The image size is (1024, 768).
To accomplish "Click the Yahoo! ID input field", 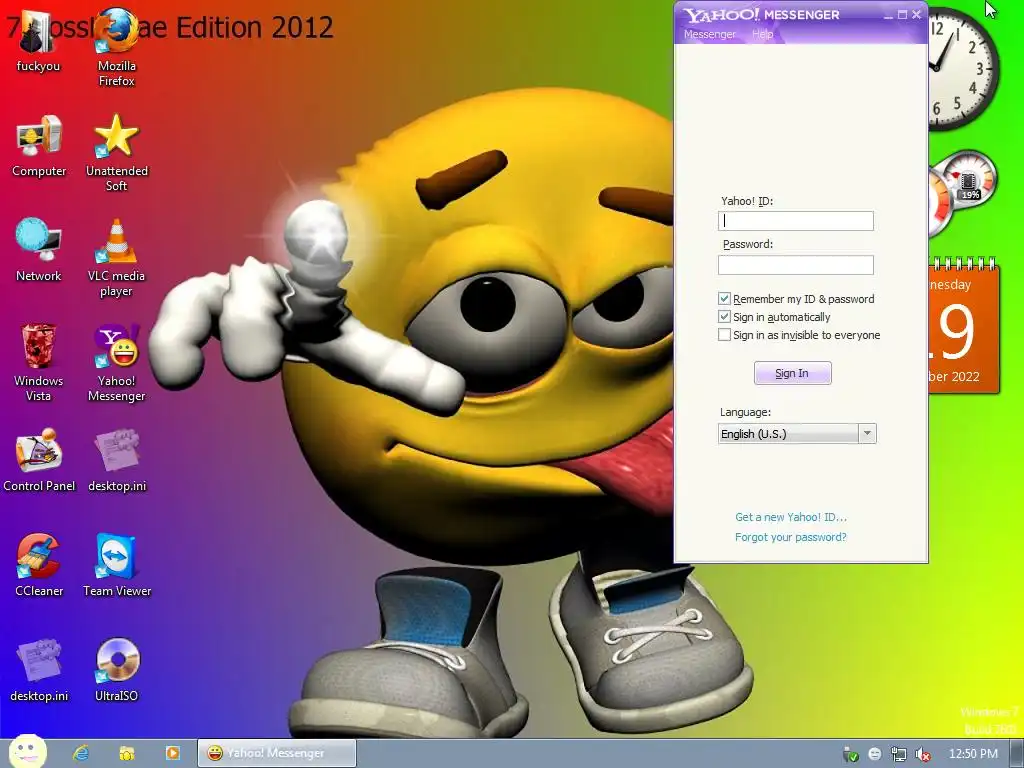I will pyautogui.click(x=795, y=221).
